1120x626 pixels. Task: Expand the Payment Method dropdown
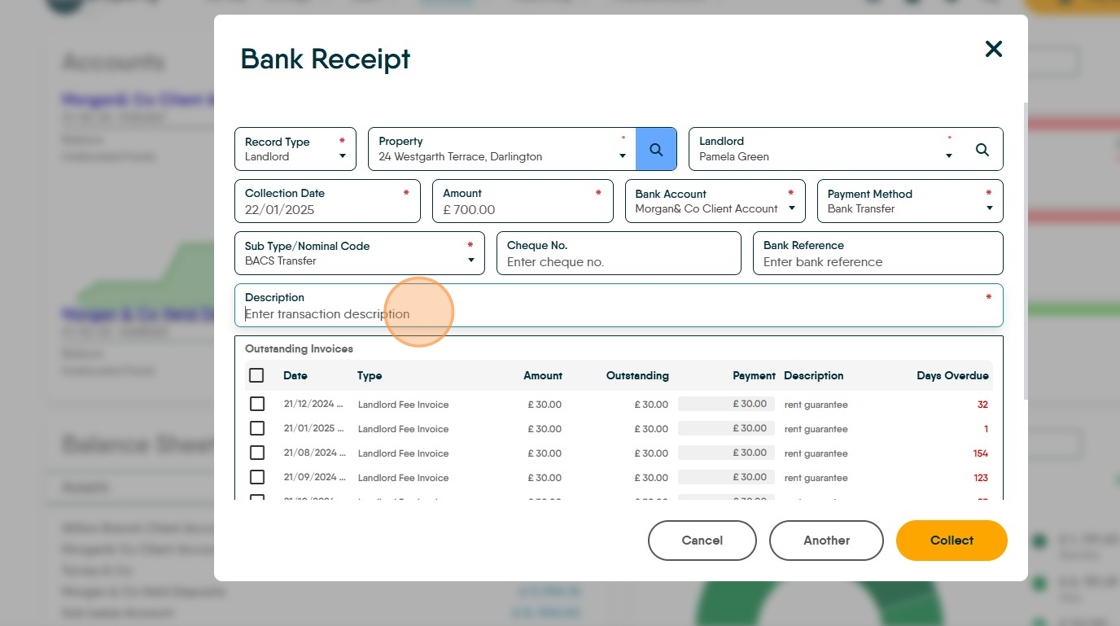(910, 201)
